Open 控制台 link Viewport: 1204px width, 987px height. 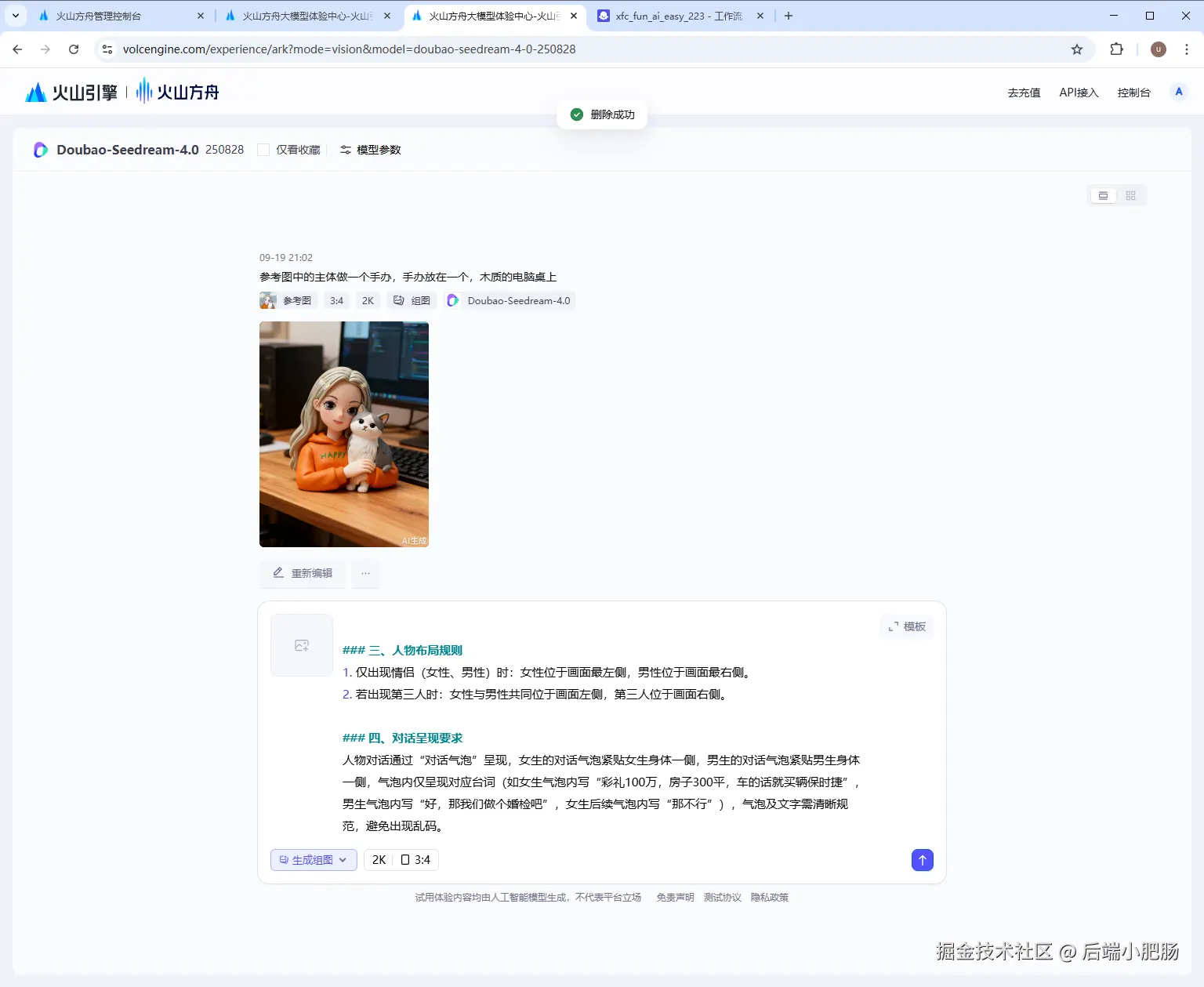[x=1133, y=93]
